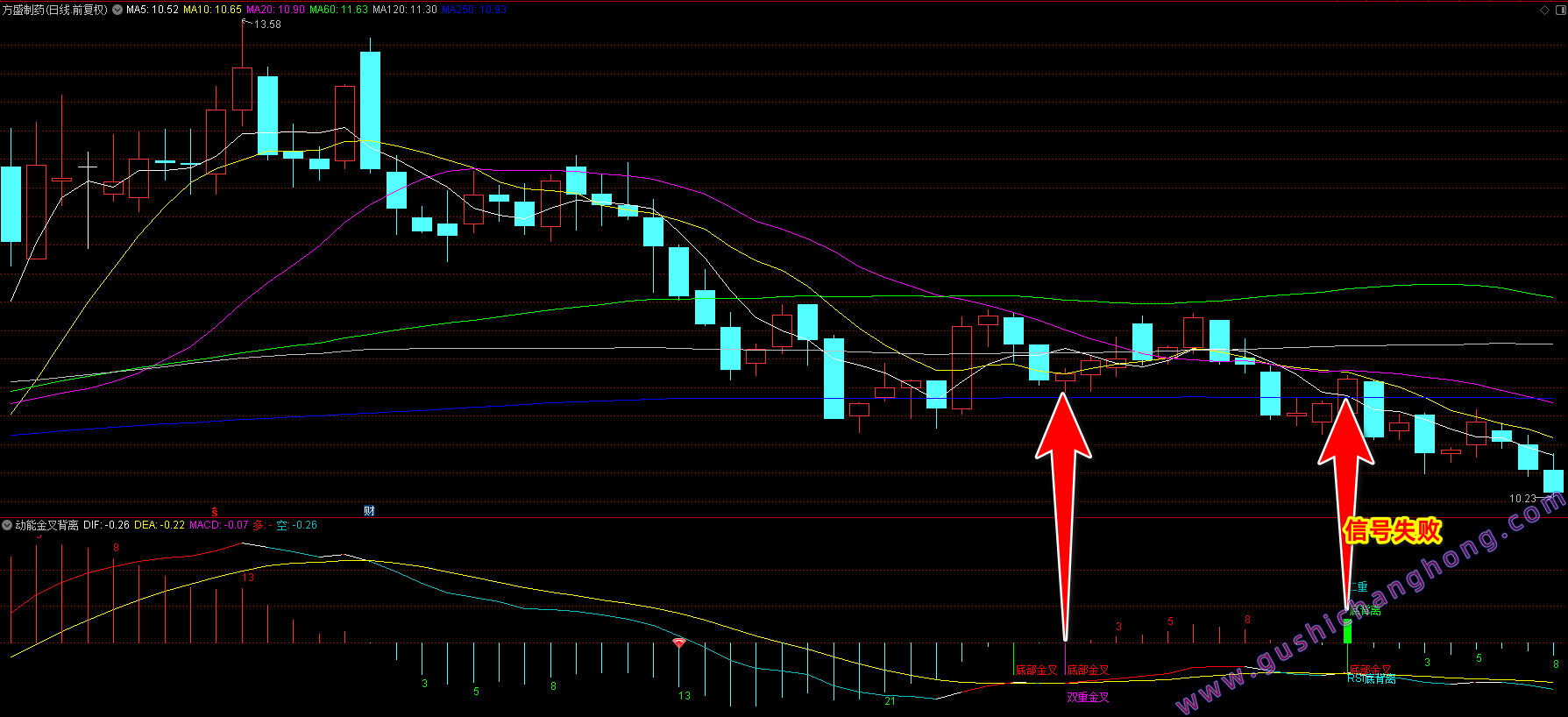
Task: Click the magenta MACD: -0.07 value
Action: tap(219, 525)
